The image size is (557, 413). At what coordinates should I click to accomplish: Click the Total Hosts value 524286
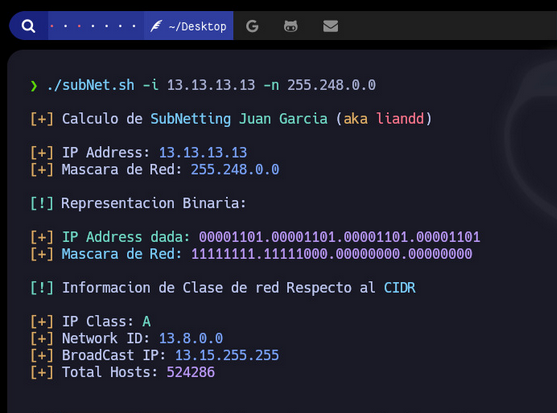point(191,372)
